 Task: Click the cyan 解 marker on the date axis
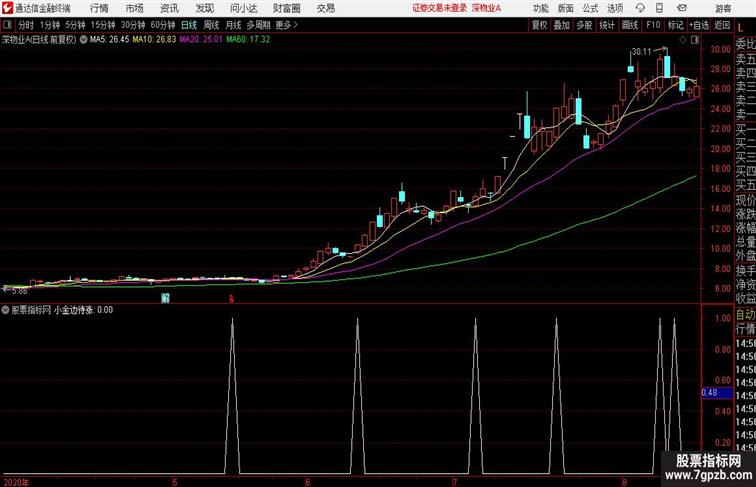(165, 298)
